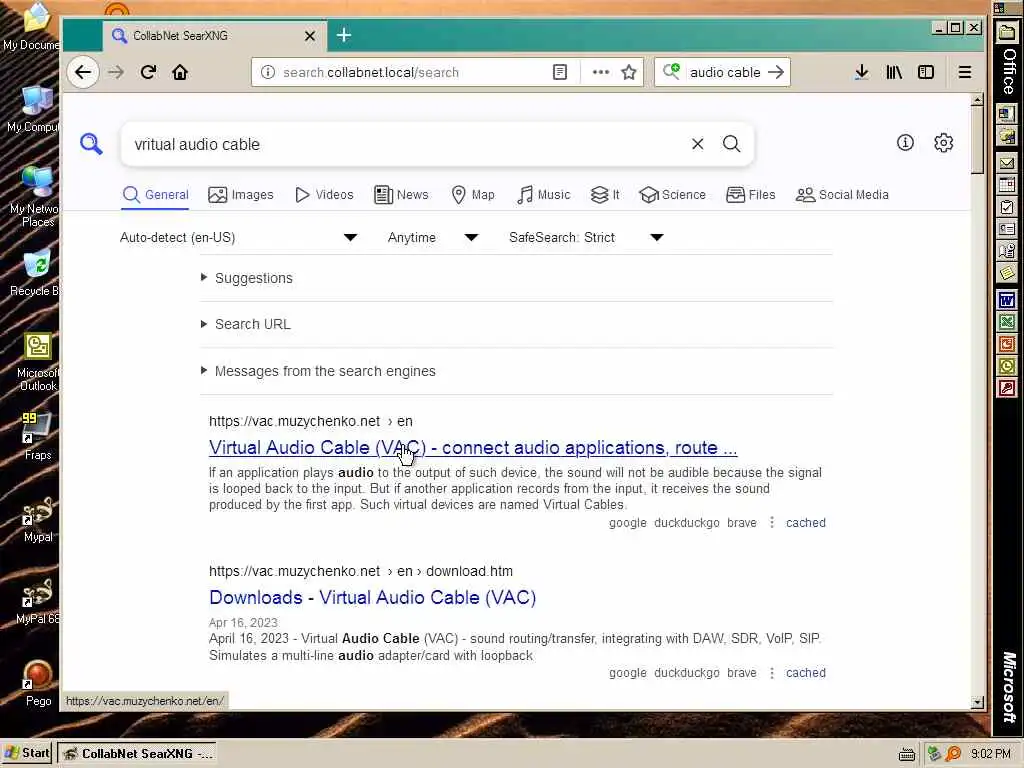1024x768 pixels.
Task: Open SearXNG preferences gear icon
Action: (944, 142)
